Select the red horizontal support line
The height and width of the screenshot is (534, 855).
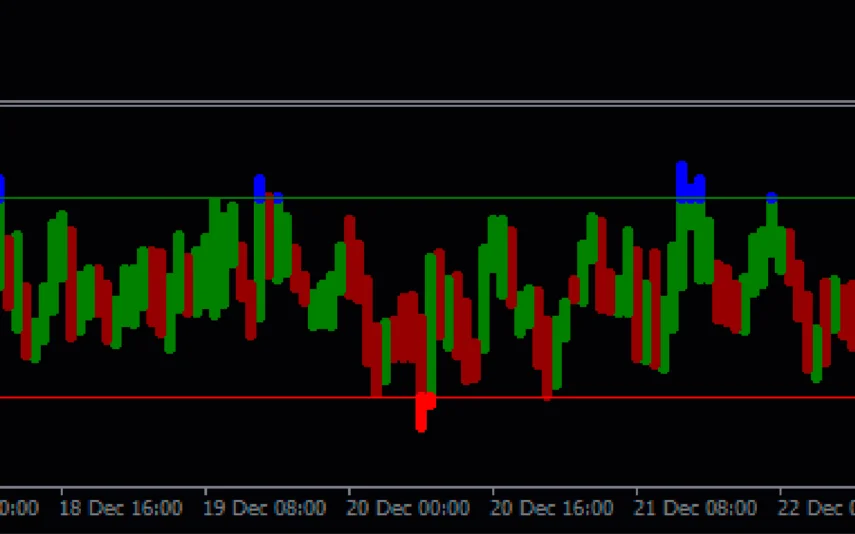pyautogui.click(x=600, y=397)
